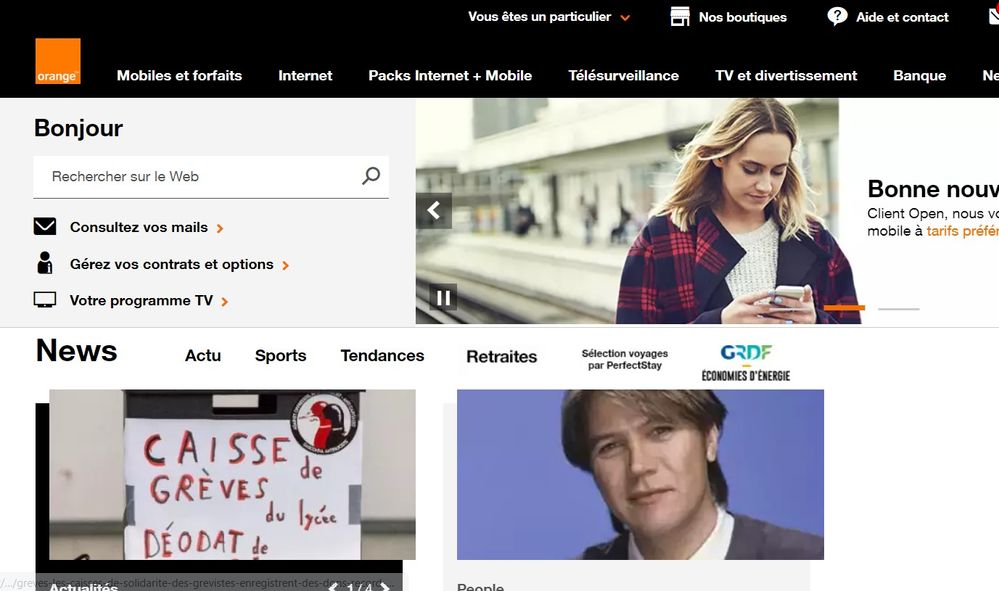
Task: Switch to the Sports news tab
Action: pyautogui.click(x=280, y=355)
